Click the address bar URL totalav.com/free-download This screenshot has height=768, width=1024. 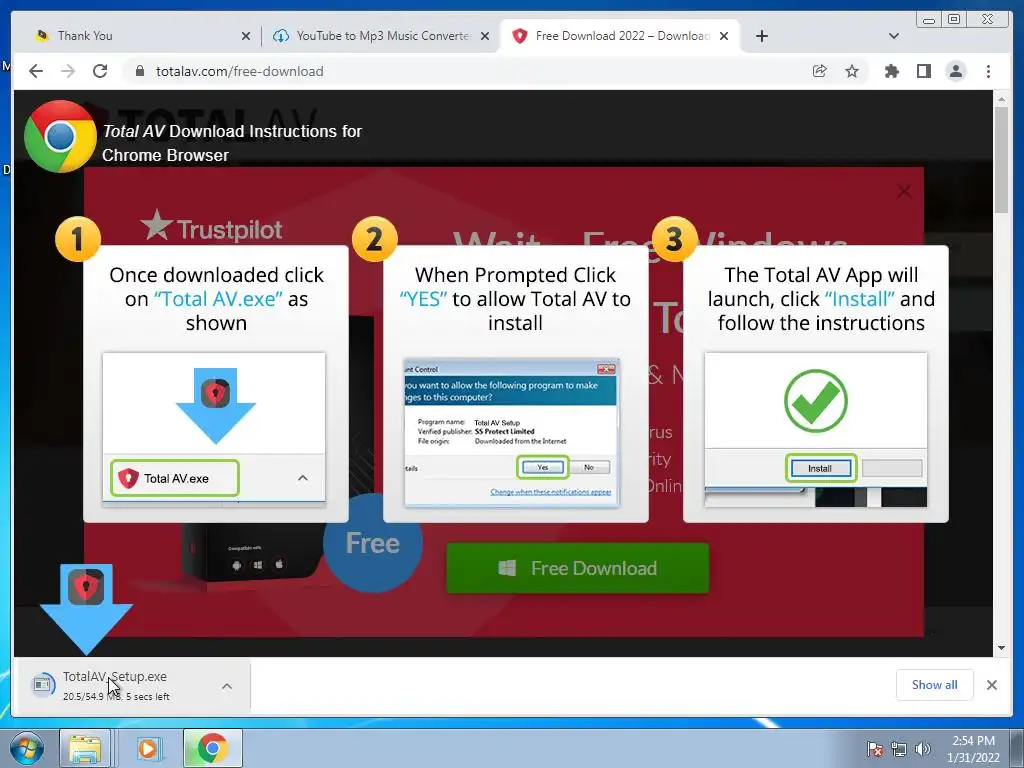(240, 71)
